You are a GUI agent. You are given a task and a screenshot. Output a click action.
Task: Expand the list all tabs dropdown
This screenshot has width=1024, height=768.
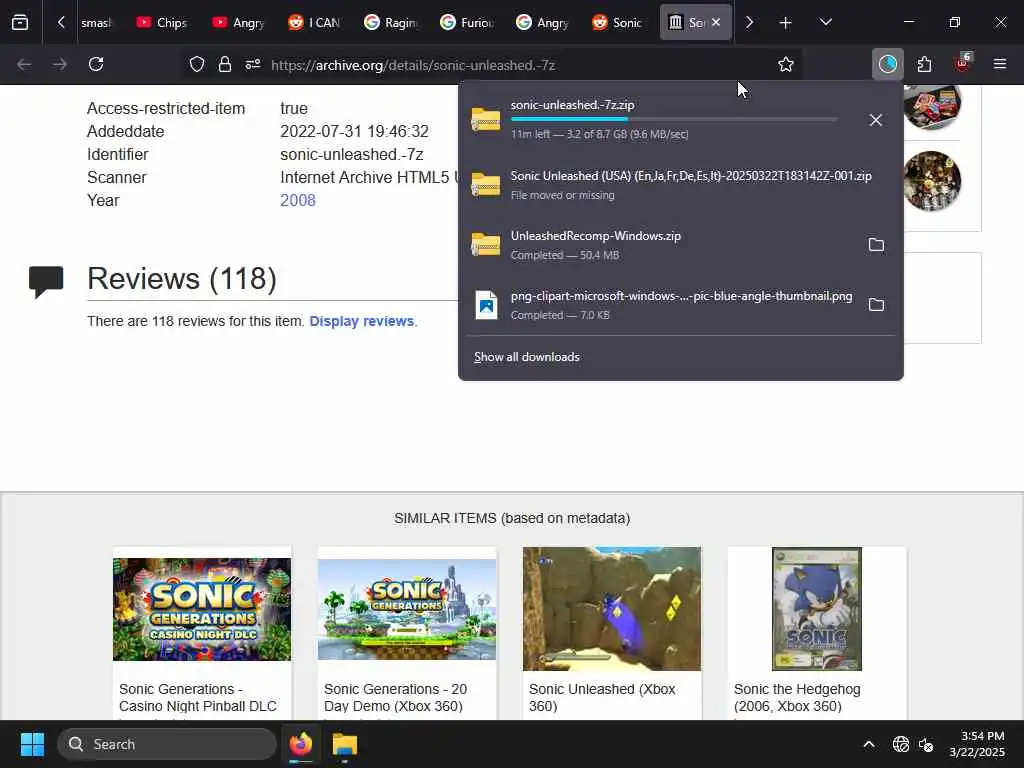(x=826, y=23)
